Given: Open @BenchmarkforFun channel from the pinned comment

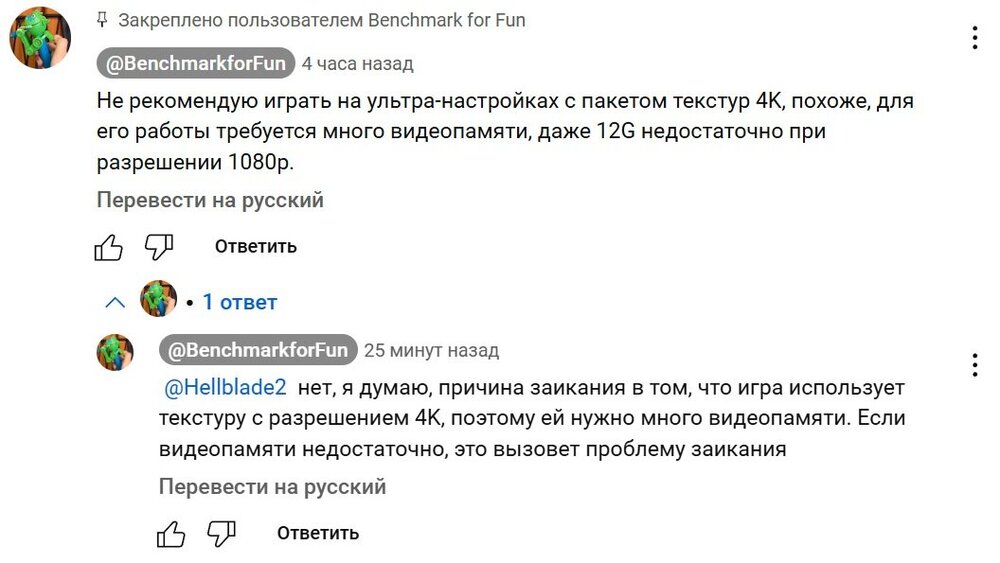Looking at the screenshot, I should tap(196, 64).
